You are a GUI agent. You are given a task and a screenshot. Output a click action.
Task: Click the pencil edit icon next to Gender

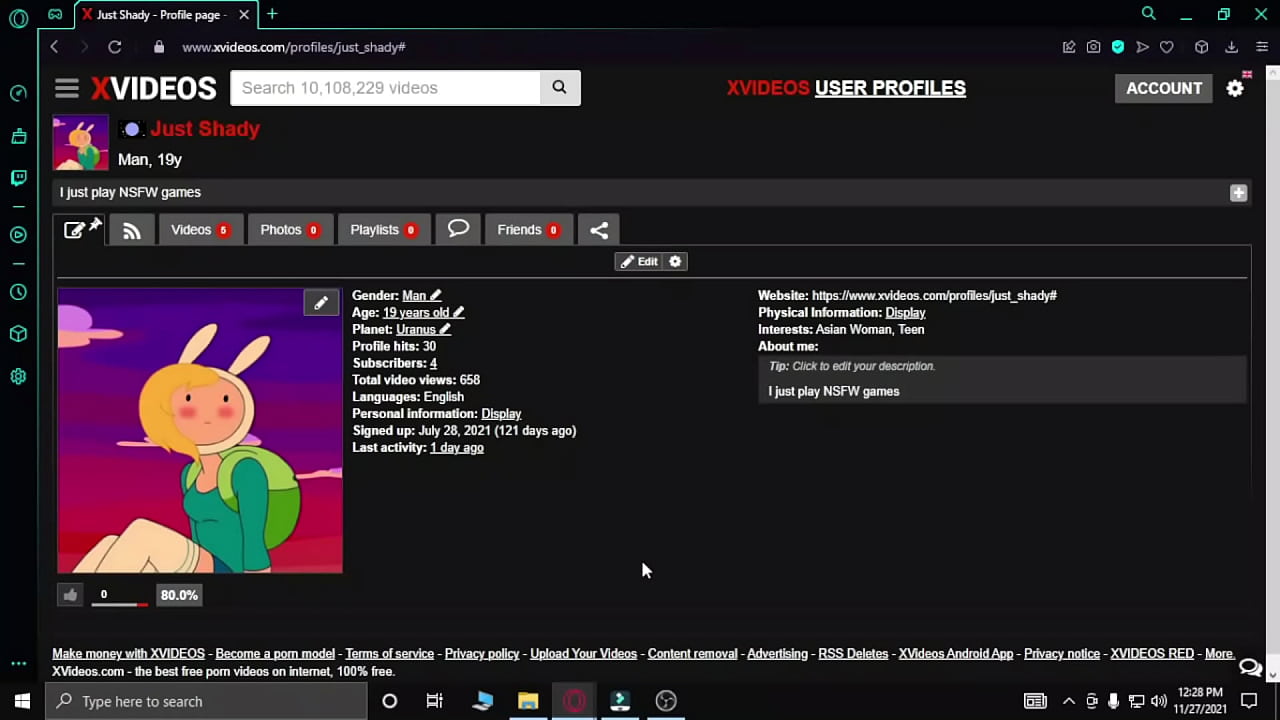tap(435, 296)
